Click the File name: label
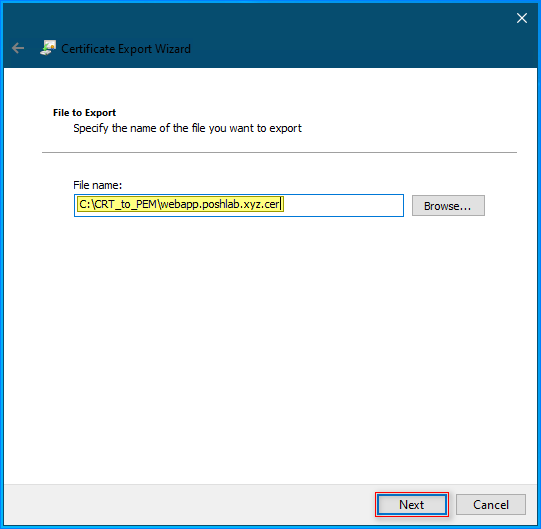This screenshot has width=541, height=529. click(x=98, y=185)
